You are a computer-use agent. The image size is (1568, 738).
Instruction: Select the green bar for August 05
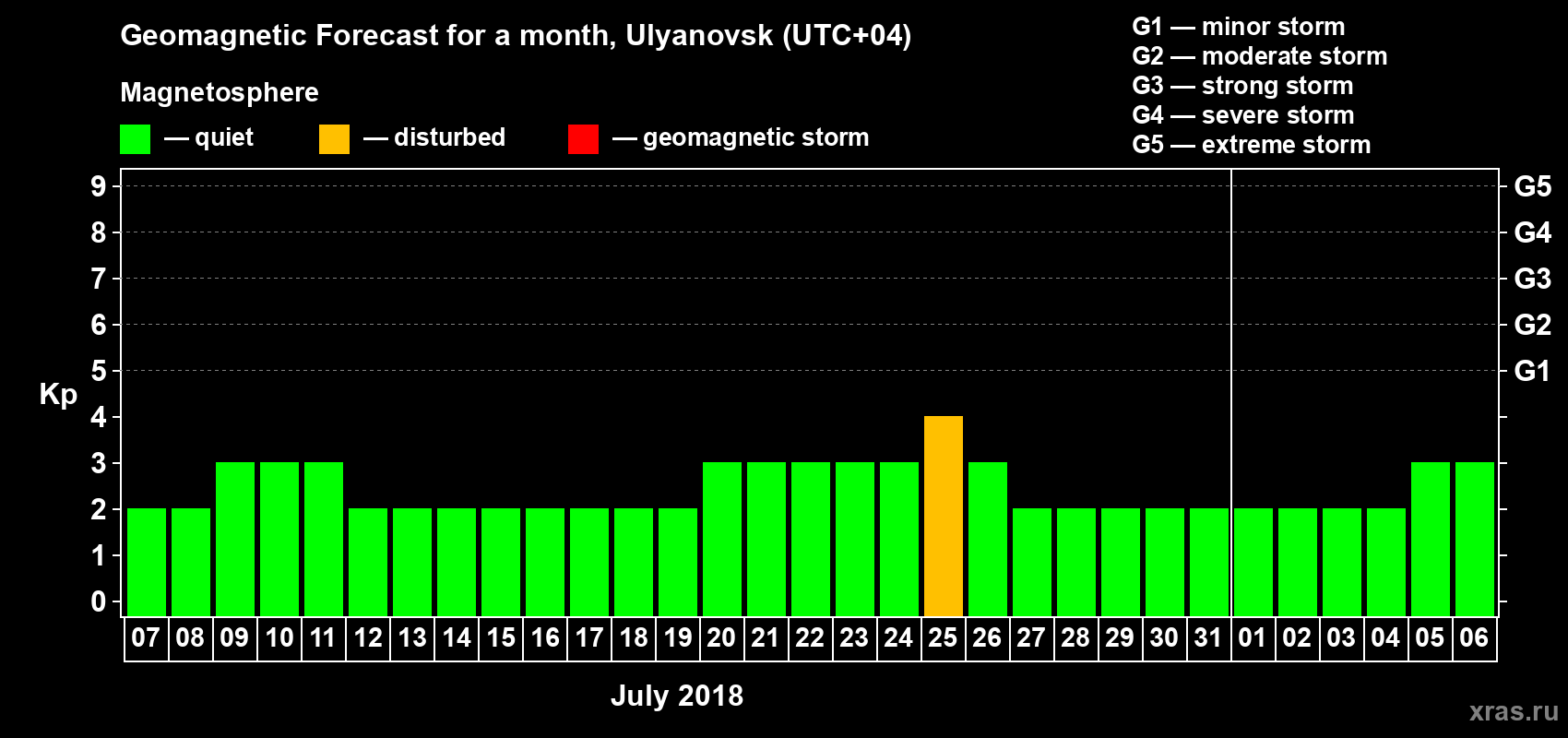tap(1431, 539)
